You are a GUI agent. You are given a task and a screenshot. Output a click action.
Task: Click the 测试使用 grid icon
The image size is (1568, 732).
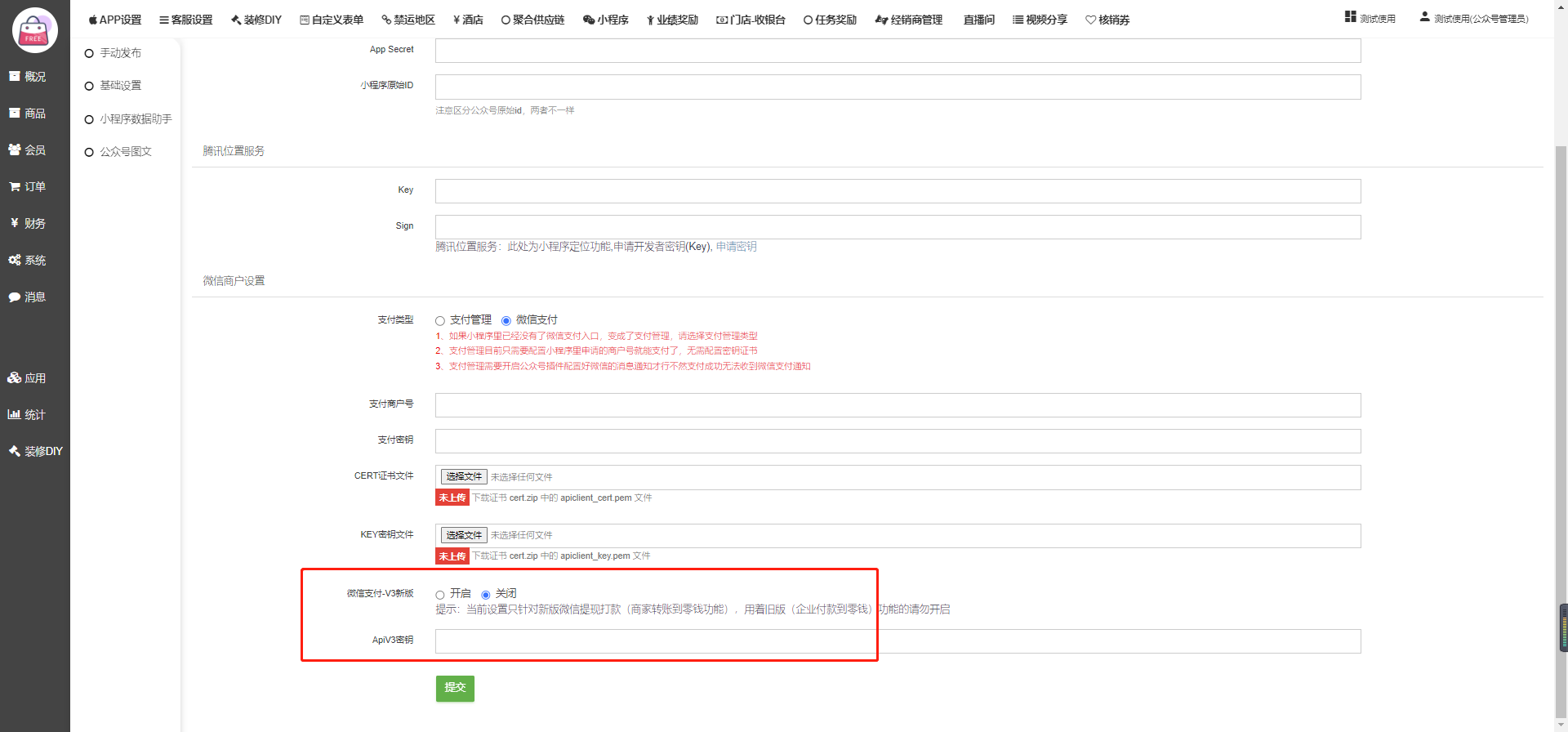click(x=1350, y=17)
